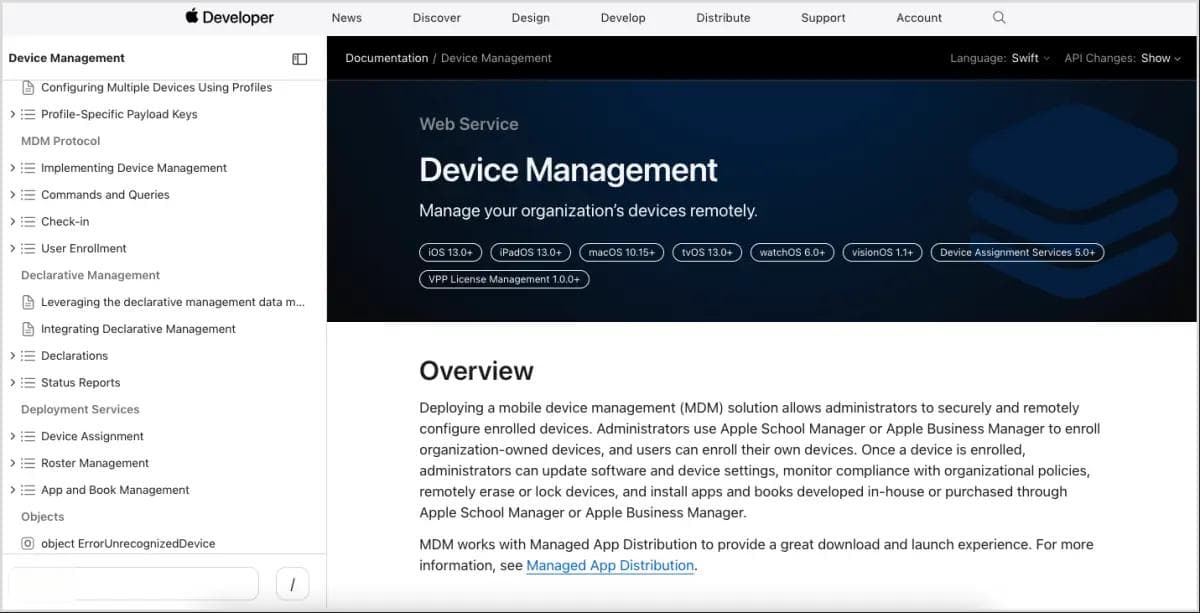Open the Account menu
Image resolution: width=1200 pixels, height=613 pixels.
click(919, 18)
